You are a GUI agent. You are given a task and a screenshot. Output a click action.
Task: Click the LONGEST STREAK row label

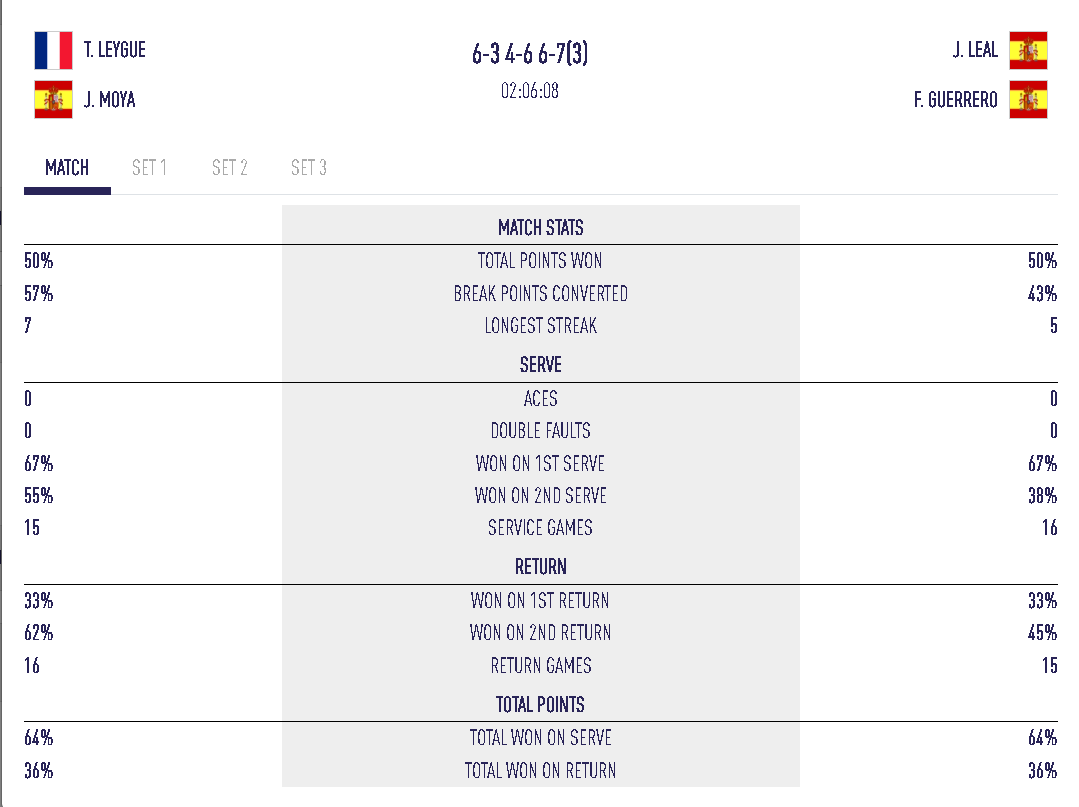tap(540, 326)
